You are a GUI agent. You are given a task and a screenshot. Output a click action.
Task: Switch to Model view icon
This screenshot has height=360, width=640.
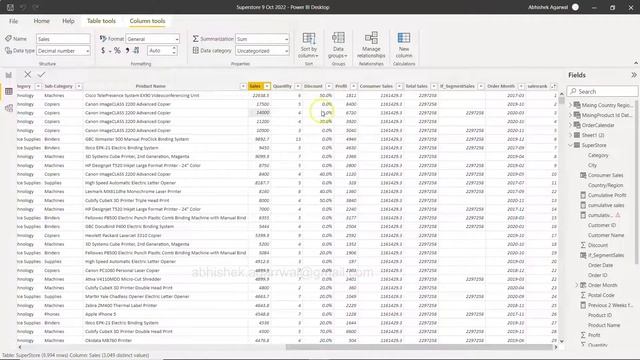[x=9, y=108]
